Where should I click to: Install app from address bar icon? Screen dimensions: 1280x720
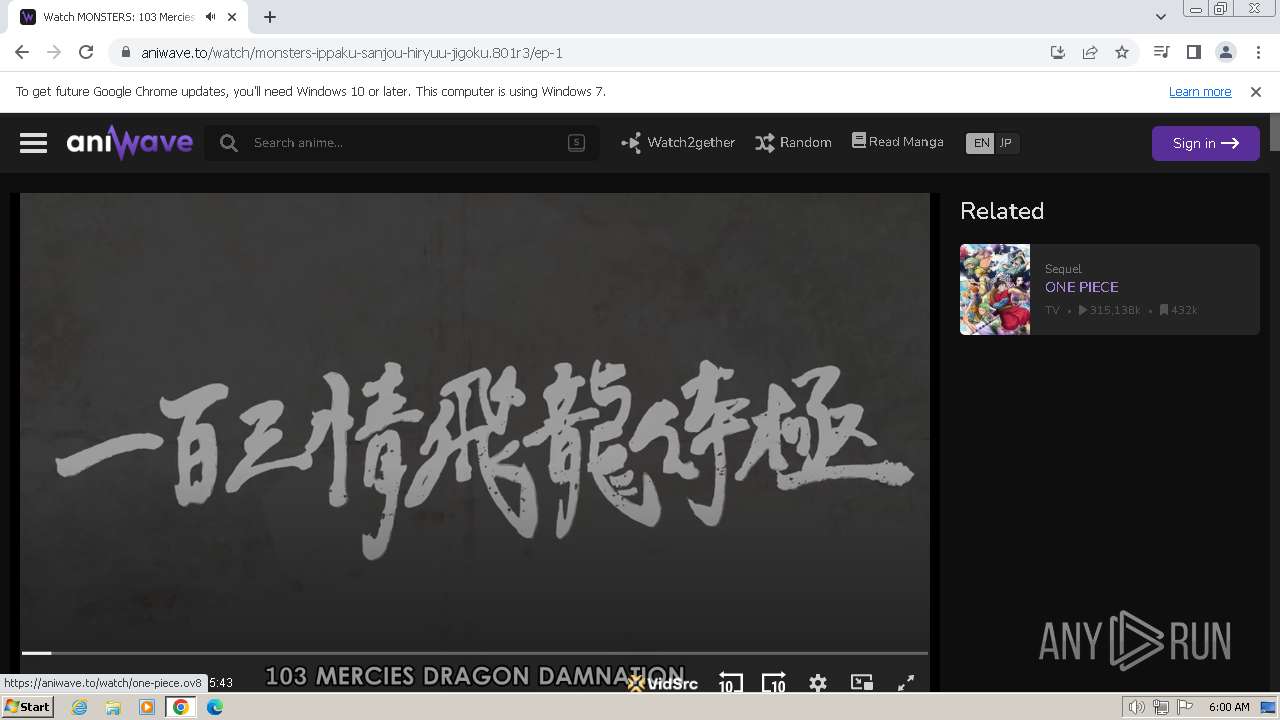pyautogui.click(x=1058, y=52)
